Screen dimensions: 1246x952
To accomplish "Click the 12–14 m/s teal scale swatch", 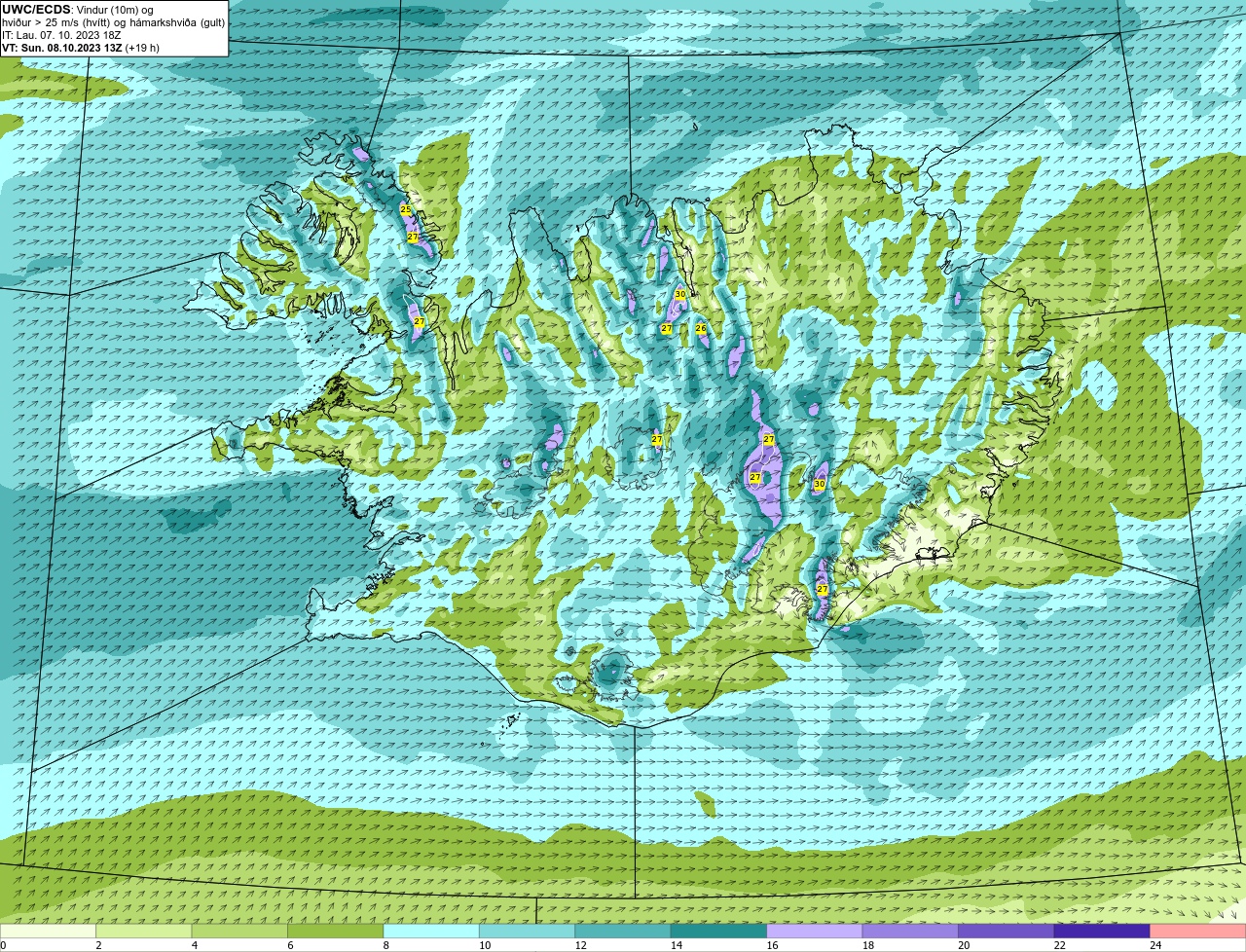I will pyautogui.click(x=624, y=931).
